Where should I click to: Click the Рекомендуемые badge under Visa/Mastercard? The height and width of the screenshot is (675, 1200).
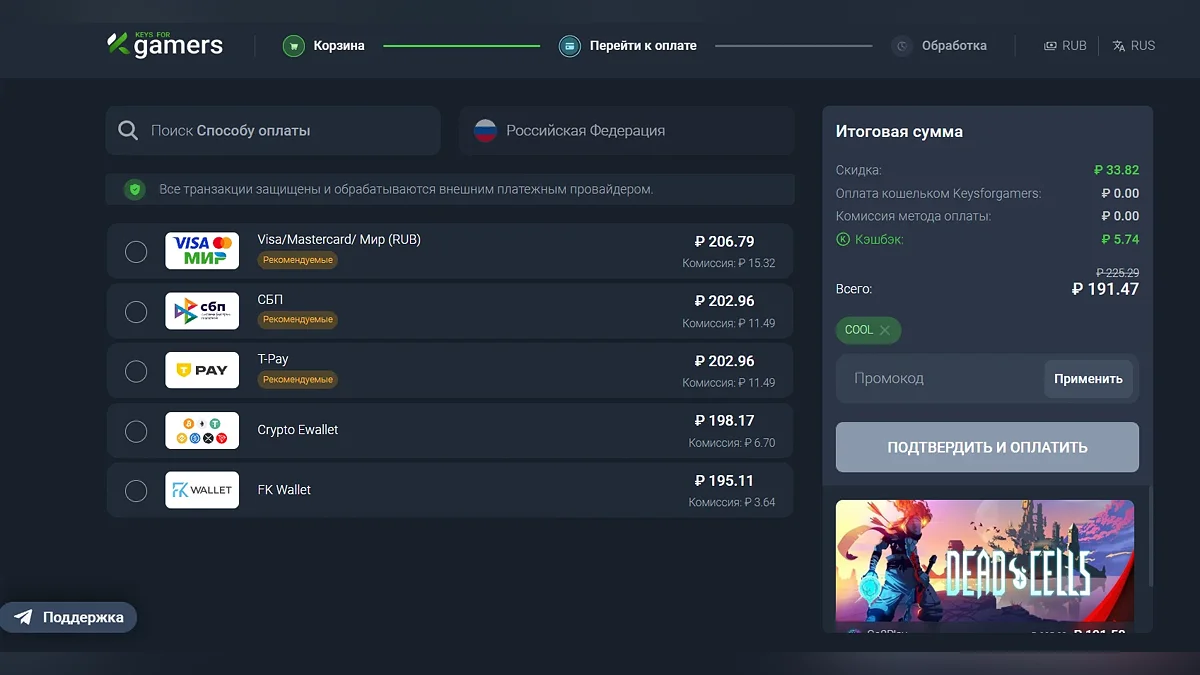(x=298, y=260)
